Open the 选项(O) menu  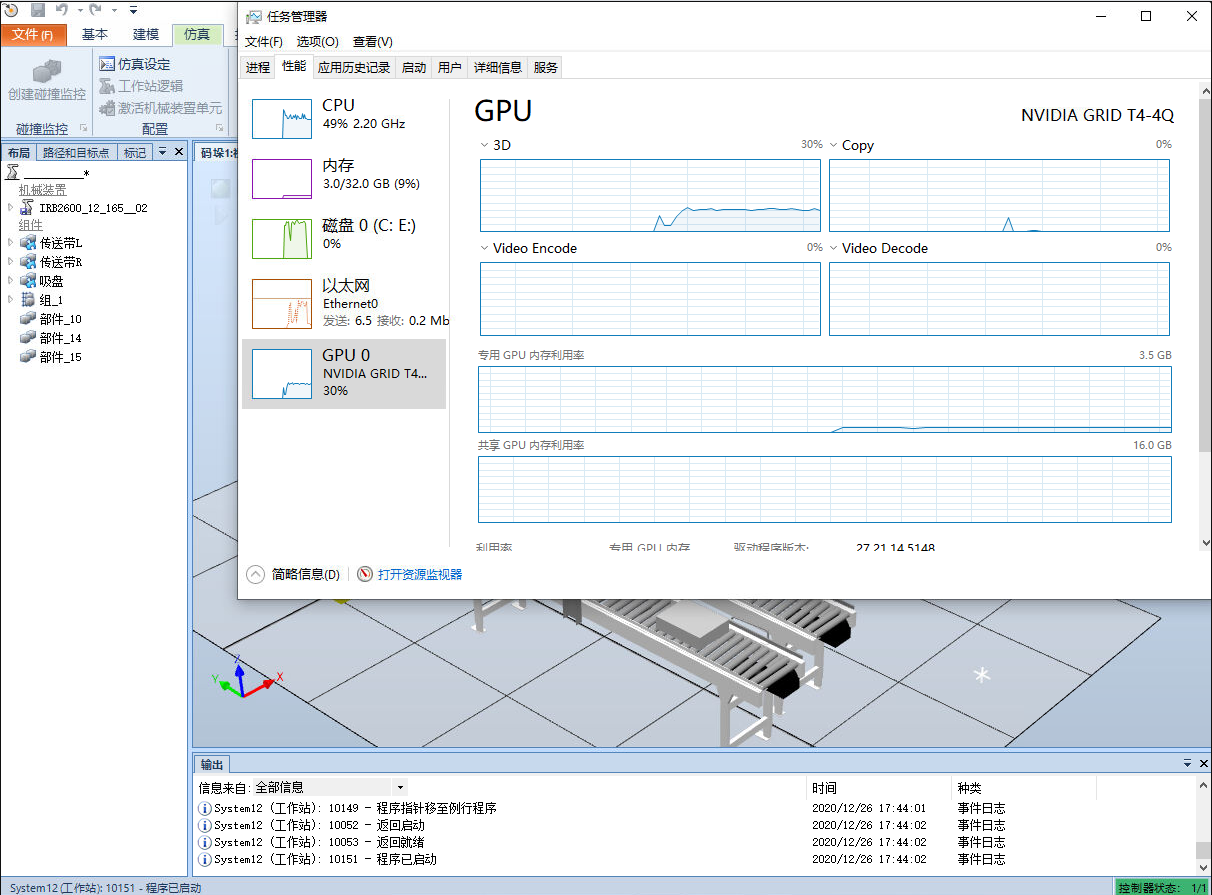(x=317, y=41)
